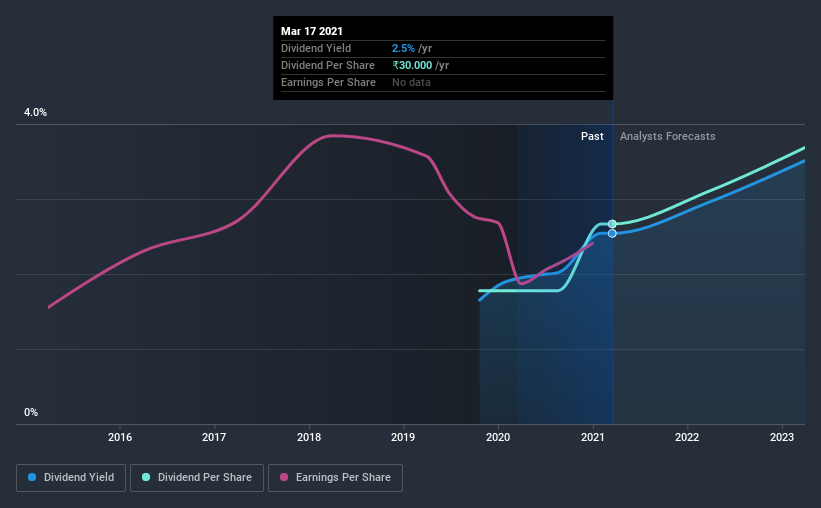The height and width of the screenshot is (508, 821).
Task: Toggle the Earnings Per Share legend button
Action: [335, 478]
